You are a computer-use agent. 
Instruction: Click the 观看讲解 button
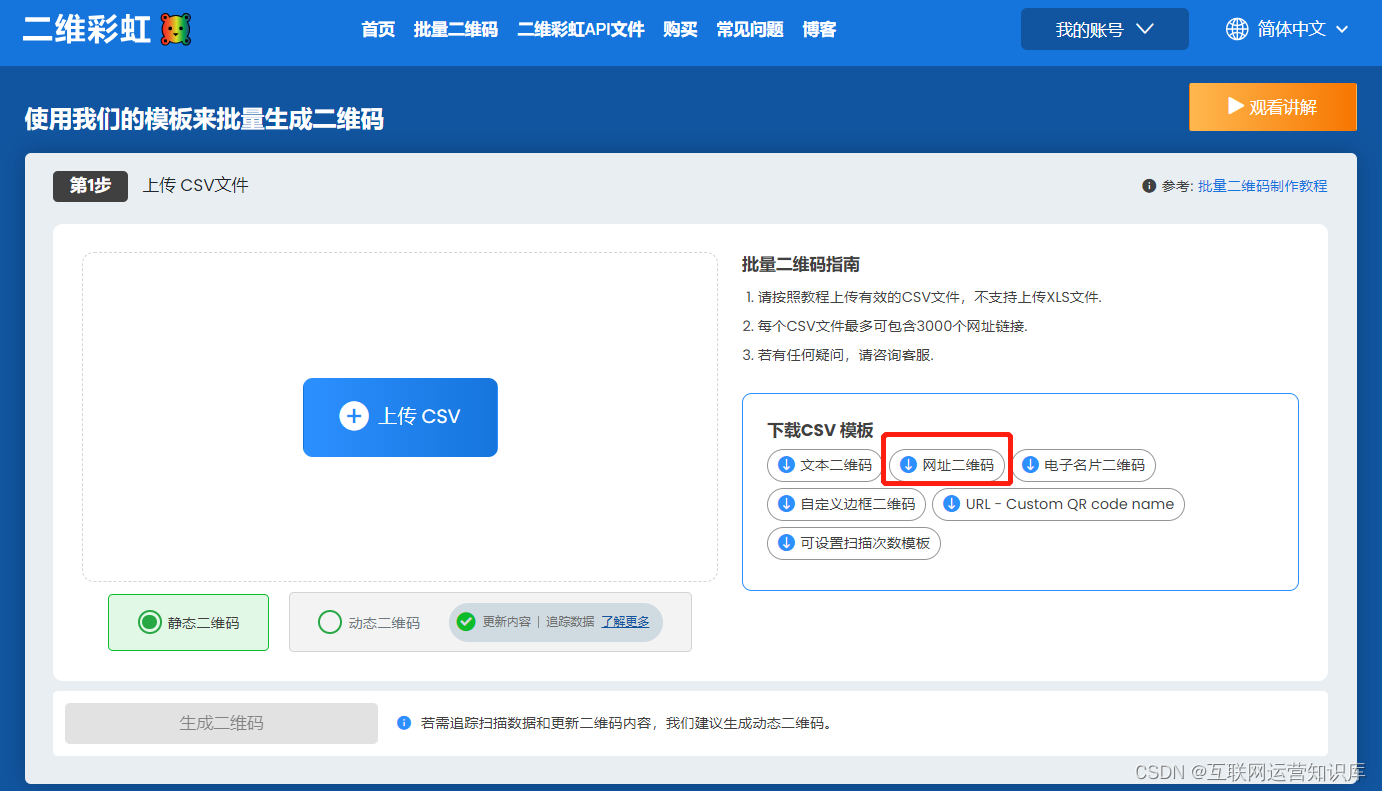[1273, 107]
